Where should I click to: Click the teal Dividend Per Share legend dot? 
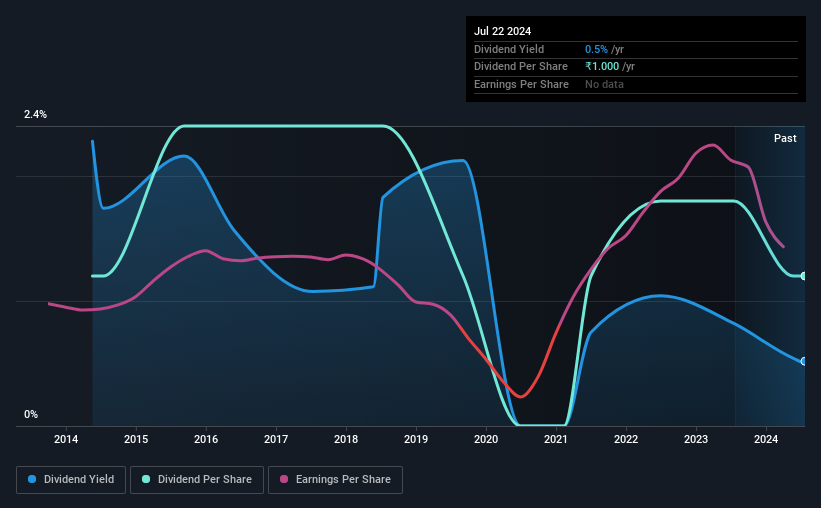[146, 479]
